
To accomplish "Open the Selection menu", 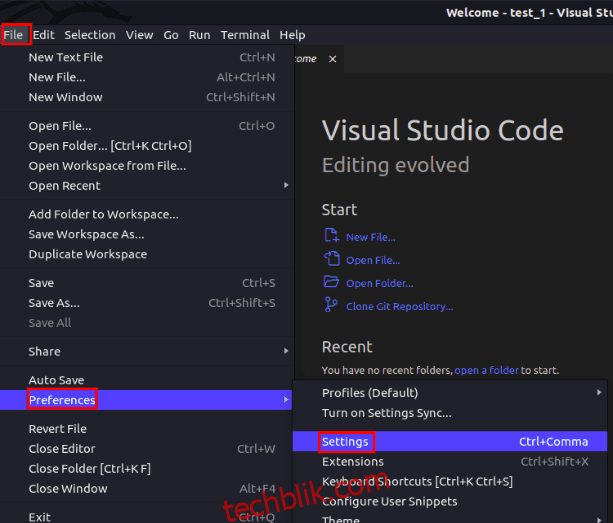I will pyautogui.click(x=90, y=35).
